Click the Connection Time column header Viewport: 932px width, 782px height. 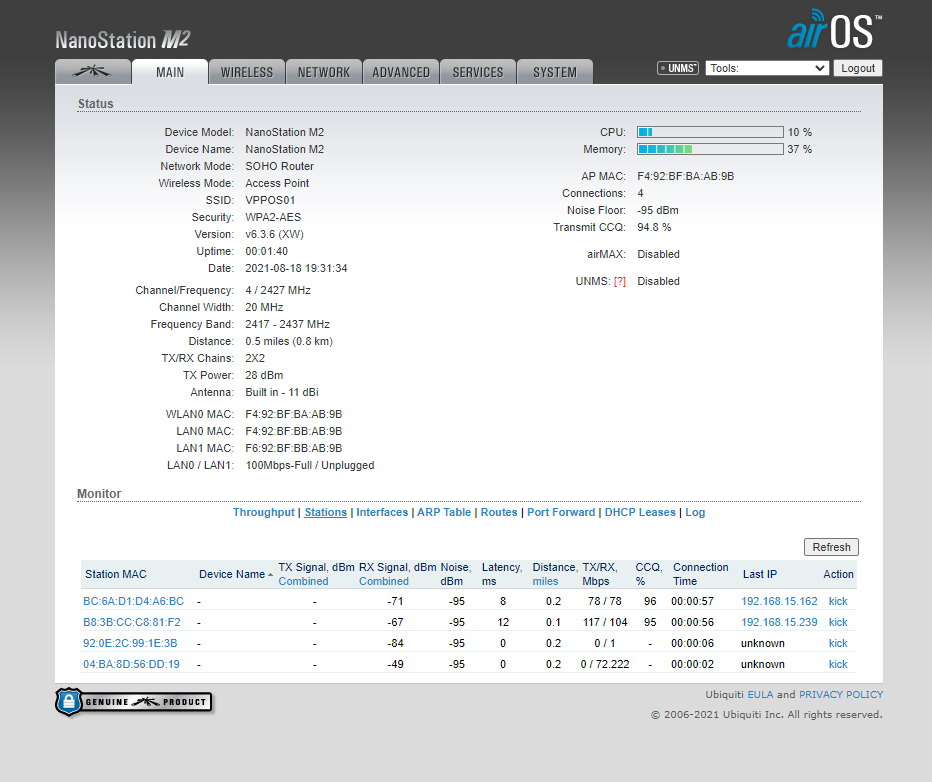coord(700,574)
